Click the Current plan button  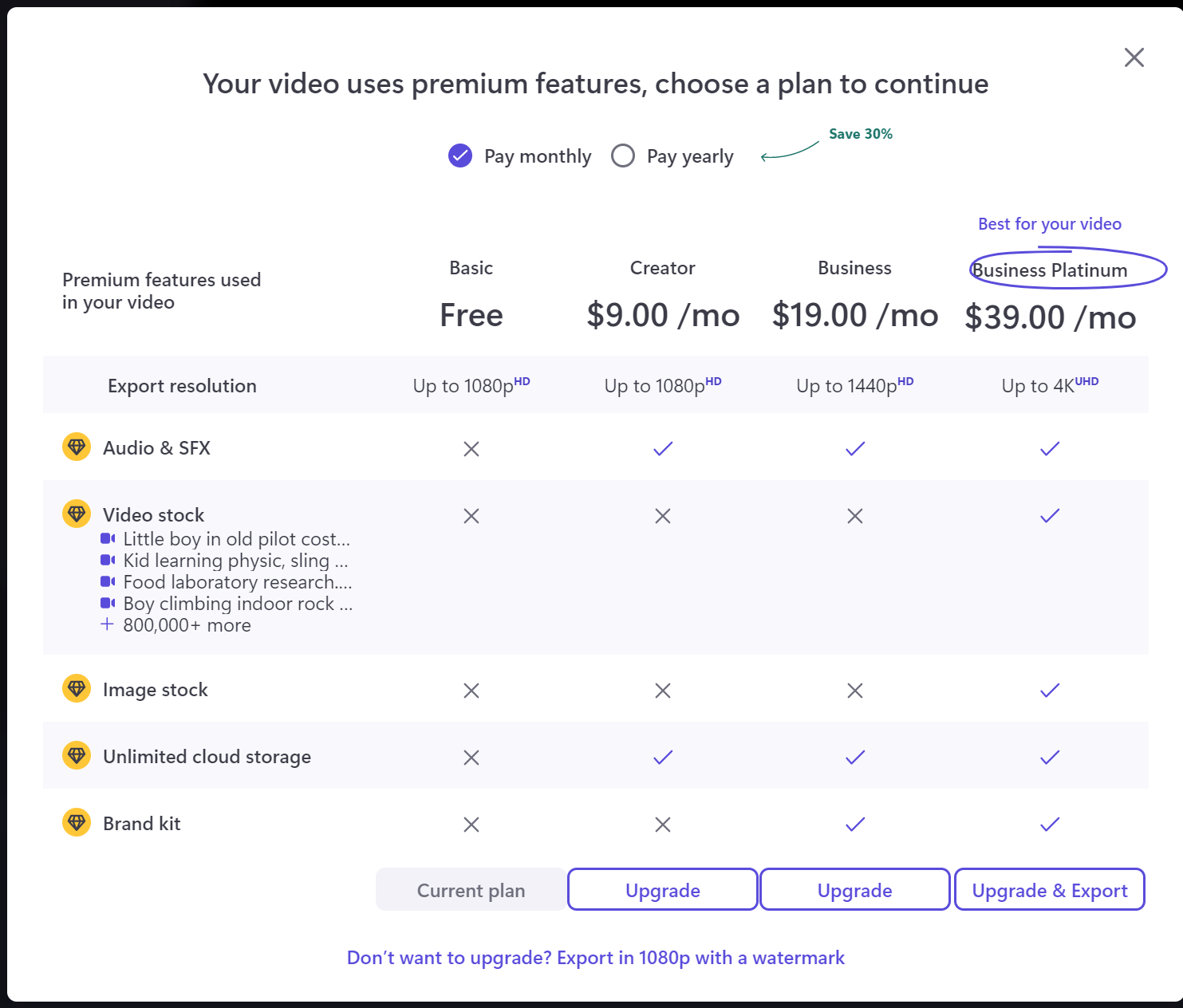tap(471, 889)
